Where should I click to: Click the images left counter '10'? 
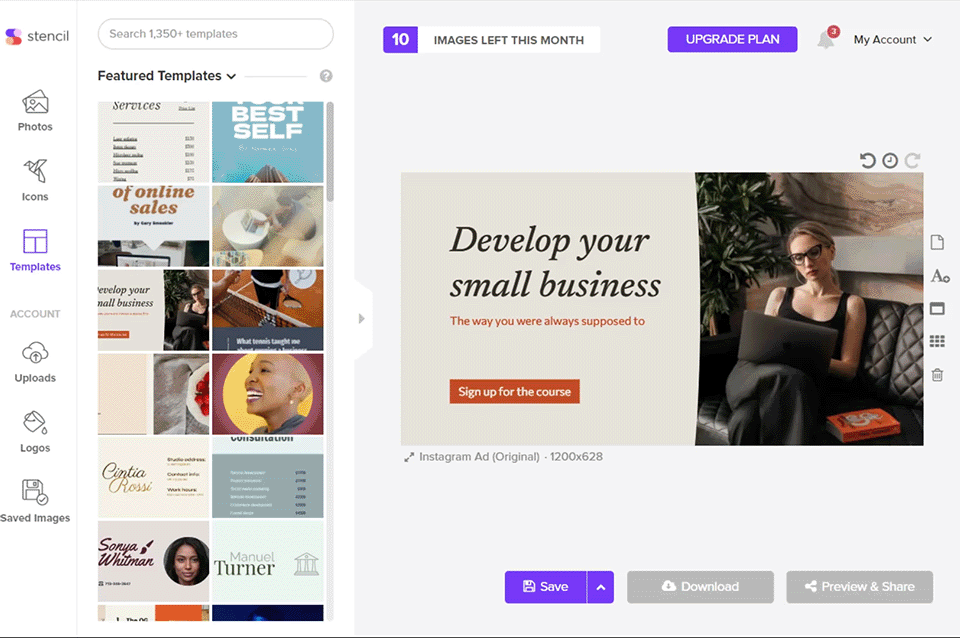(400, 40)
